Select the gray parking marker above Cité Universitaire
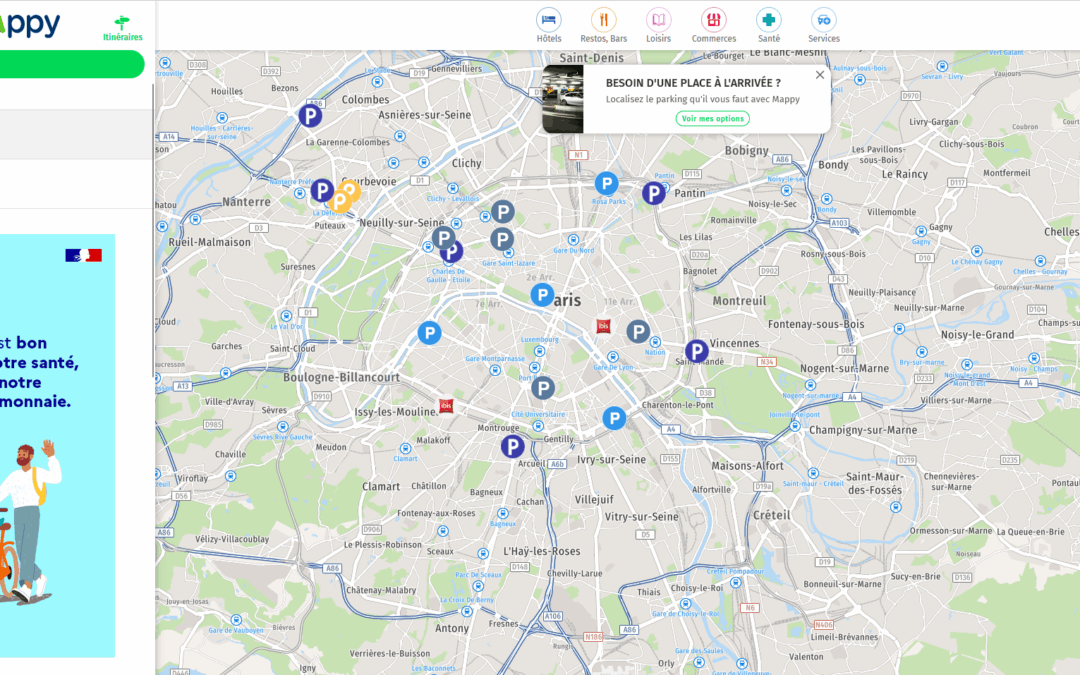Image resolution: width=1080 pixels, height=675 pixels. [x=543, y=388]
